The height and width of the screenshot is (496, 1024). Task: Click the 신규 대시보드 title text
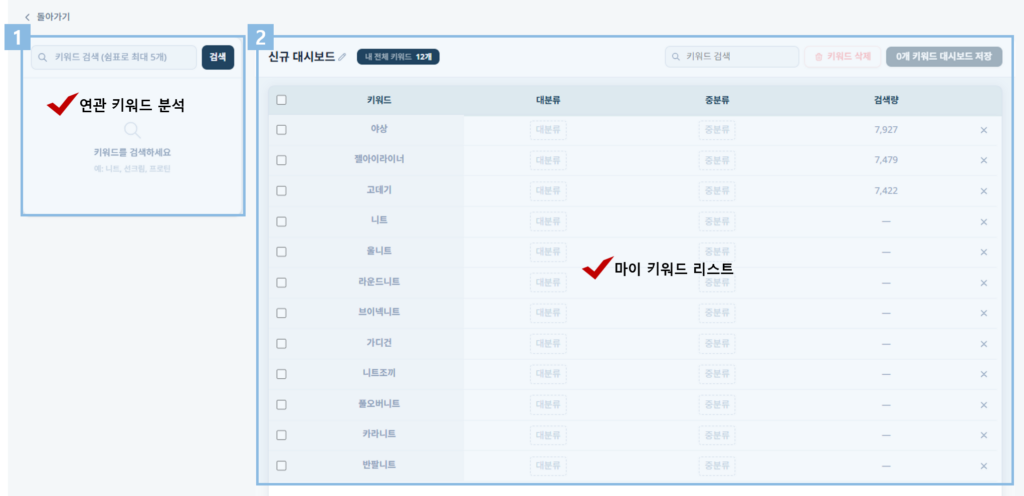[302, 57]
